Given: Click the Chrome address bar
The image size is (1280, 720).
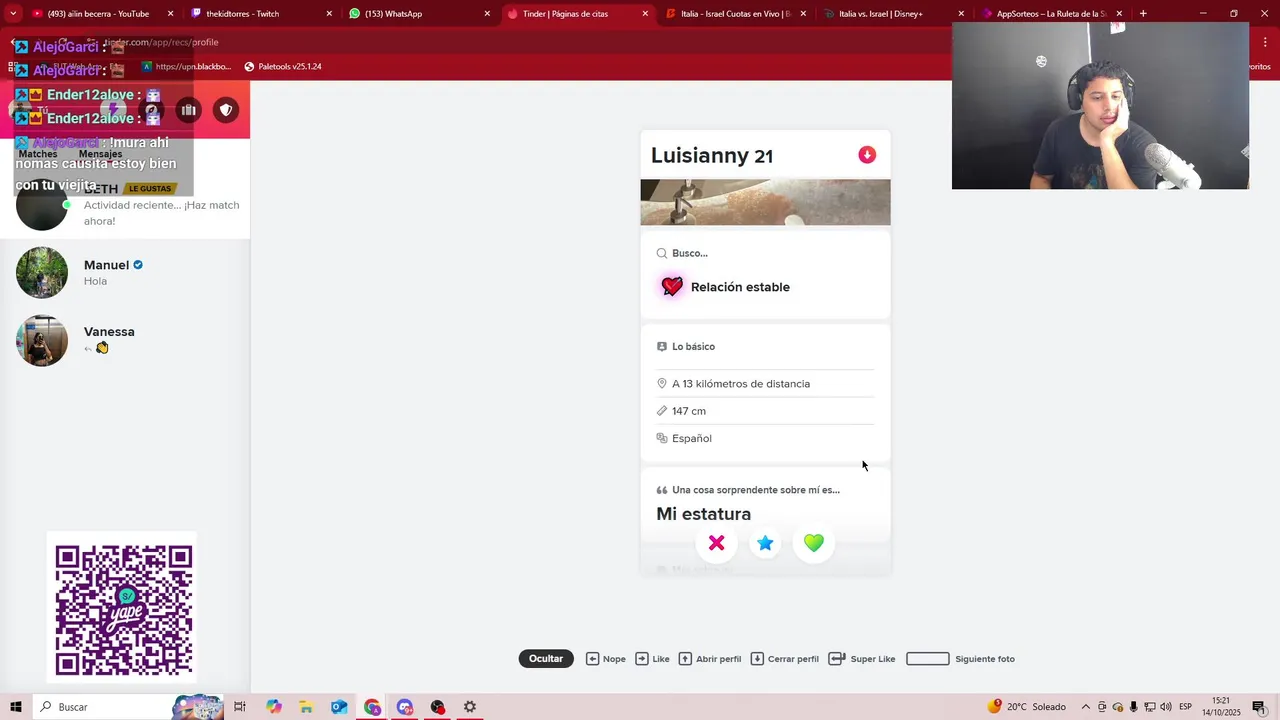Looking at the screenshot, I should [500, 42].
